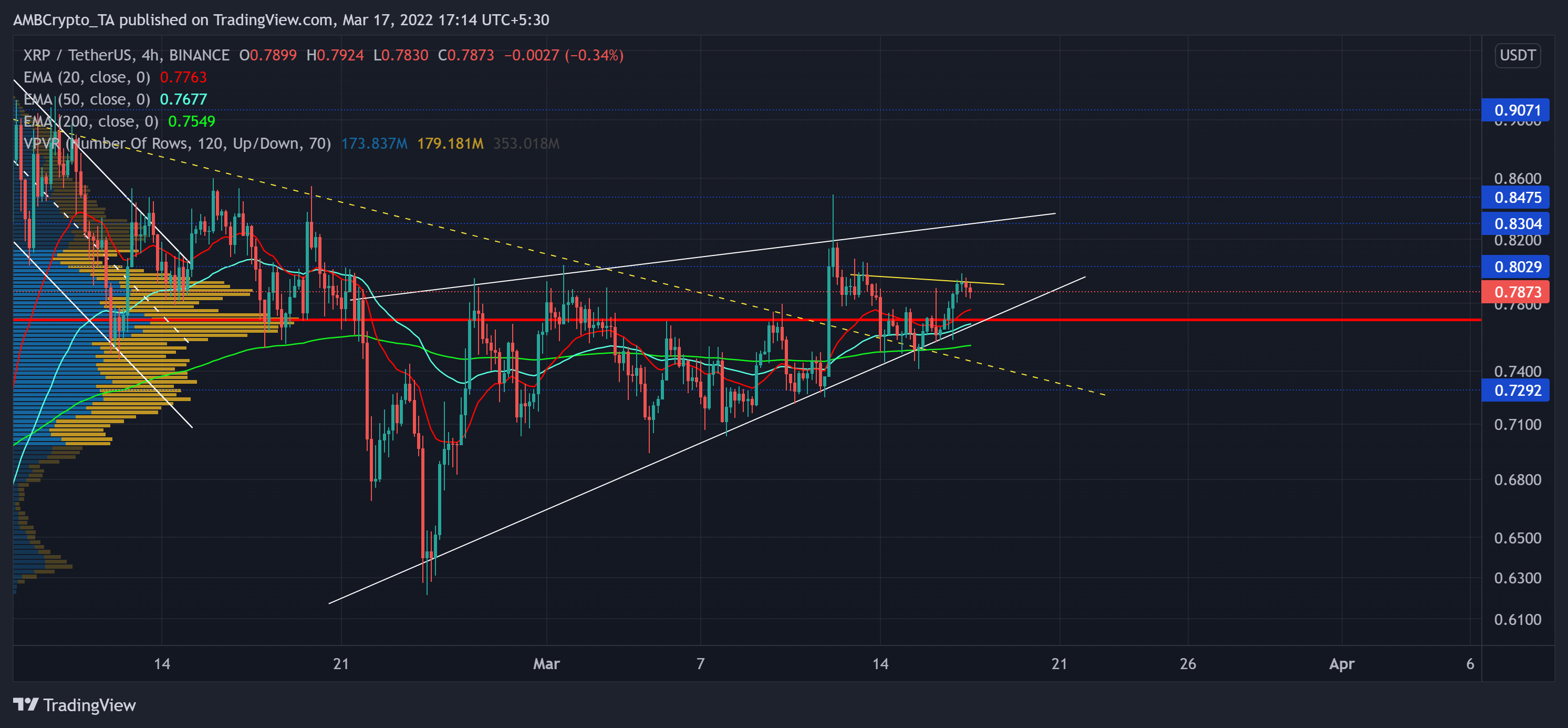1568x728 pixels.
Task: Click the close price C0.7873 value
Action: pyautogui.click(x=466, y=55)
